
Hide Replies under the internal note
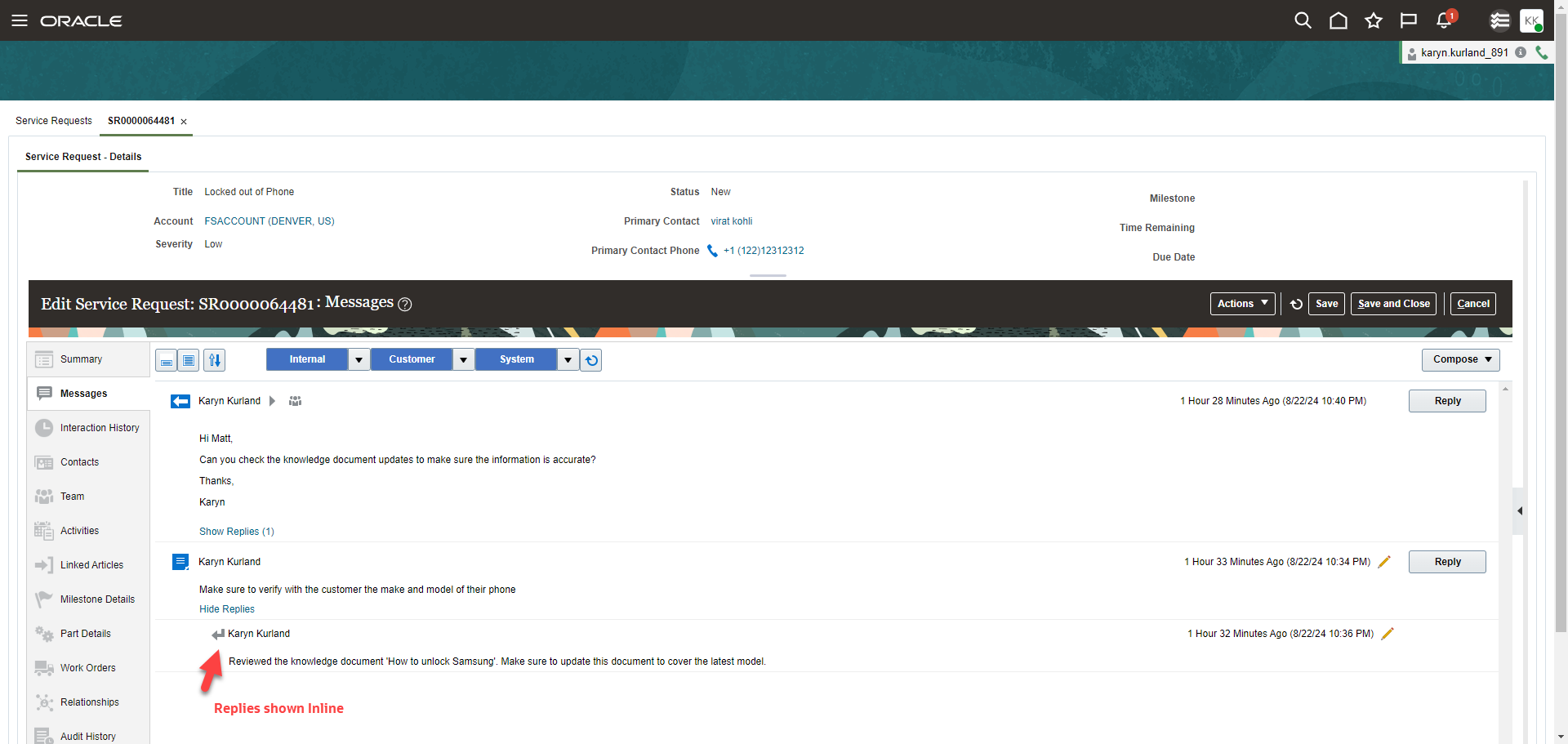coord(227,609)
